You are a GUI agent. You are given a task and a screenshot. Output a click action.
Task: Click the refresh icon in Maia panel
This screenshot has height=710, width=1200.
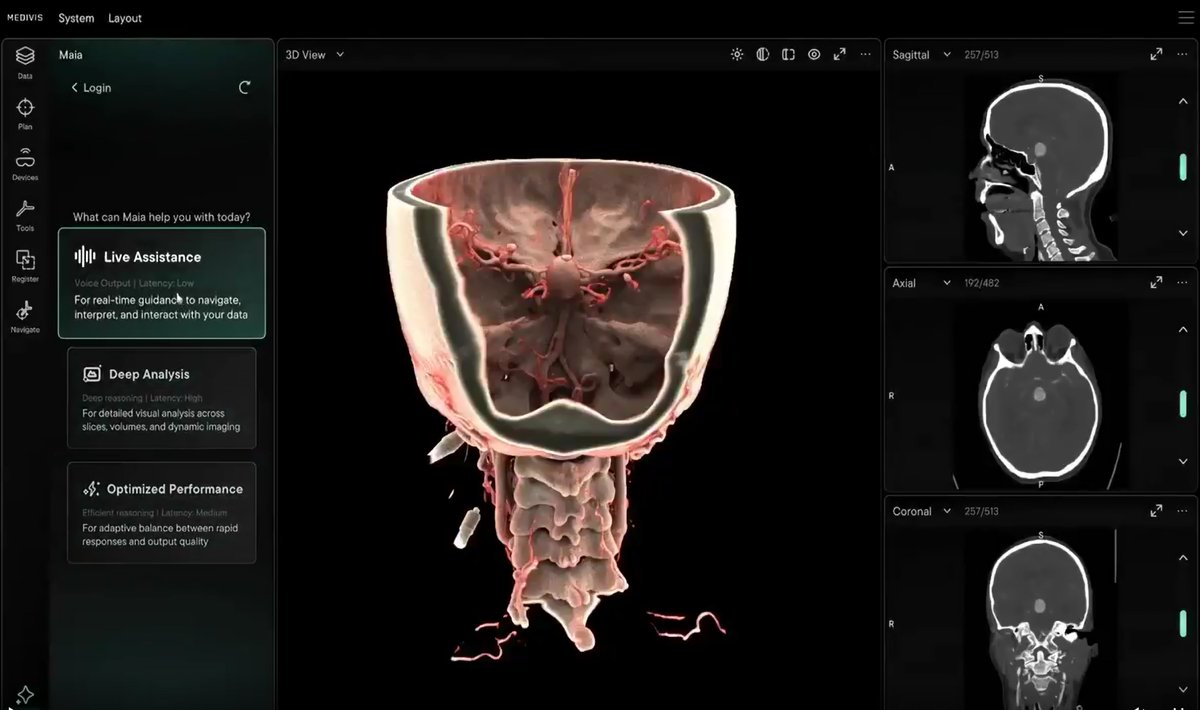click(245, 88)
